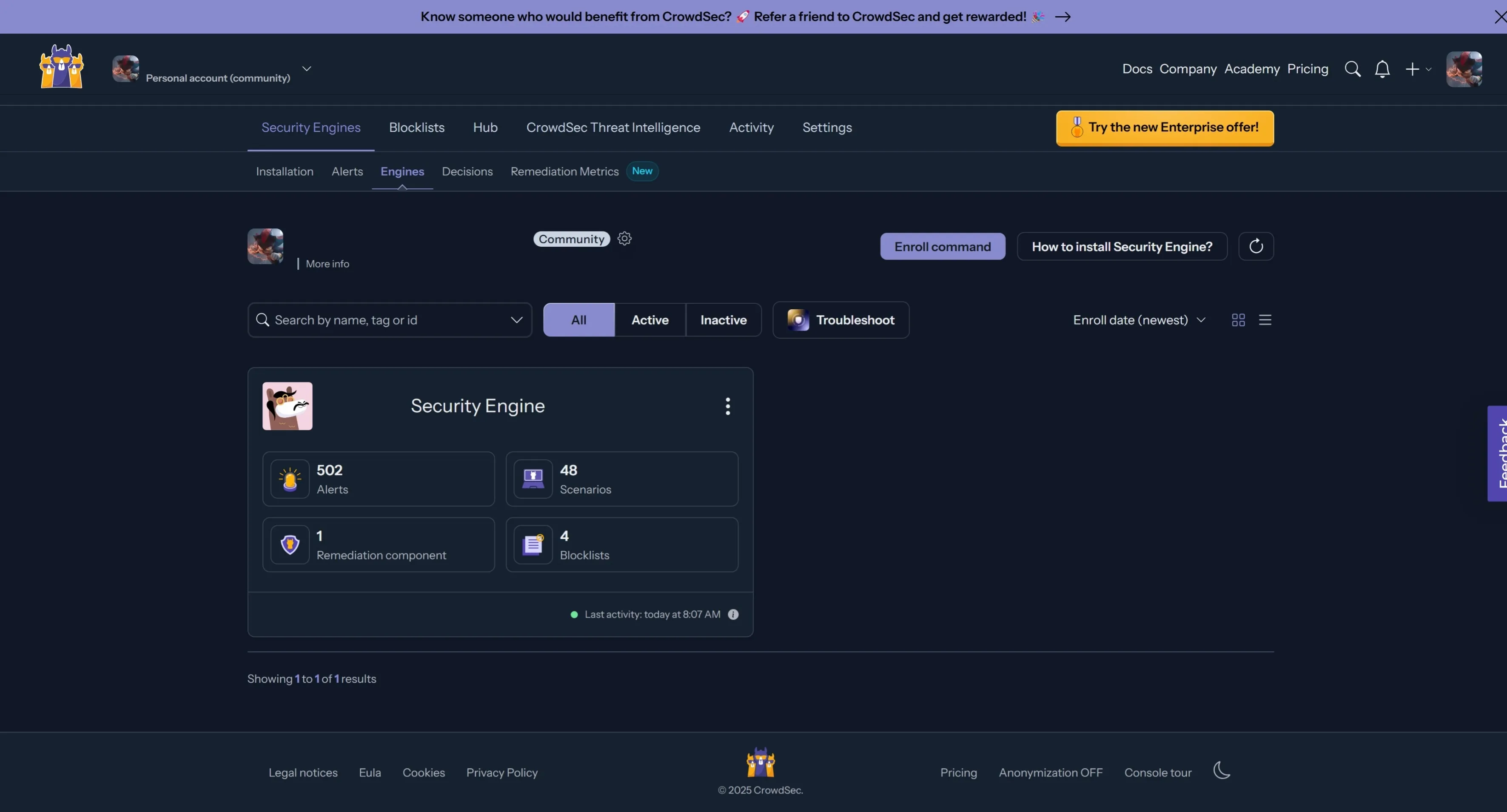The width and height of the screenshot is (1507, 812).
Task: Select the Engines sub-tab
Action: point(402,171)
